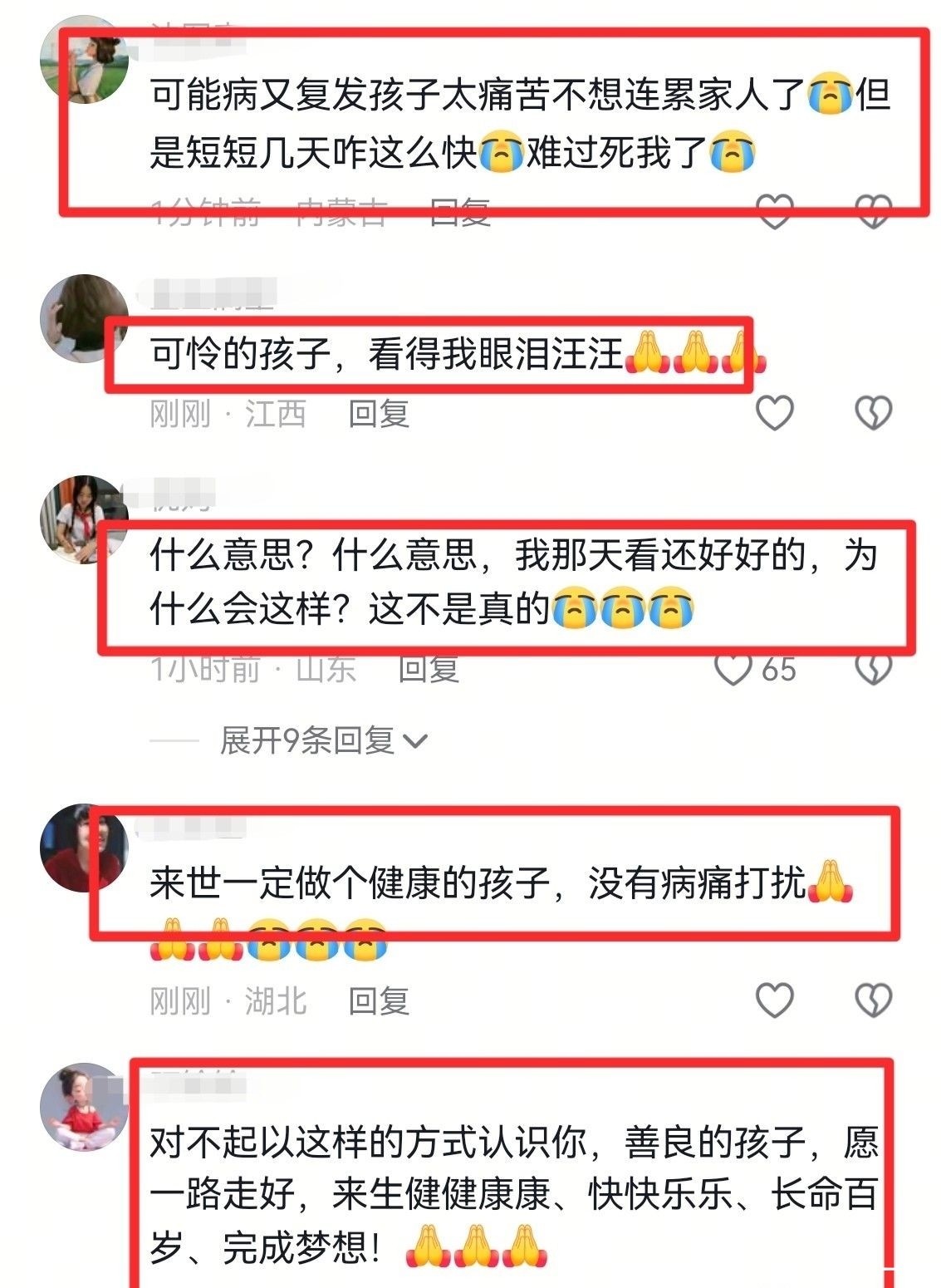Screen dimensions: 941x1288
Task: Dislike the 山东 comment with broken heart
Action: (874, 669)
